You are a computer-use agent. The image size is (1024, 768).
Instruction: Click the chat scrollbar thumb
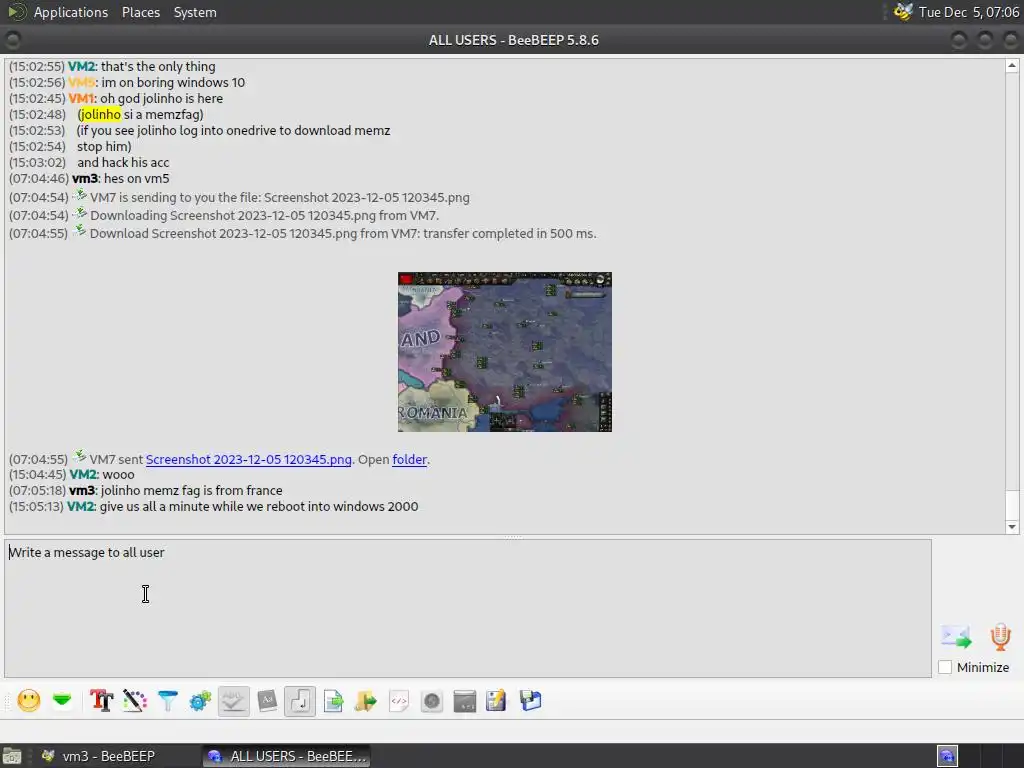point(1012,504)
